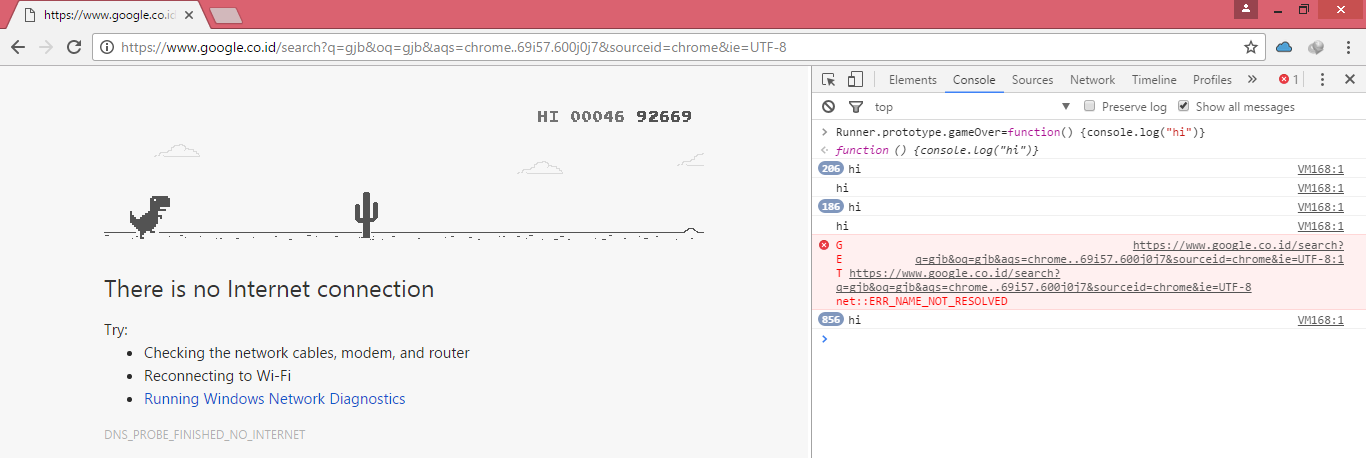Viewport: 1366px width, 458px height.
Task: Show more DevTools tabs with the chevron
Action: (1252, 80)
